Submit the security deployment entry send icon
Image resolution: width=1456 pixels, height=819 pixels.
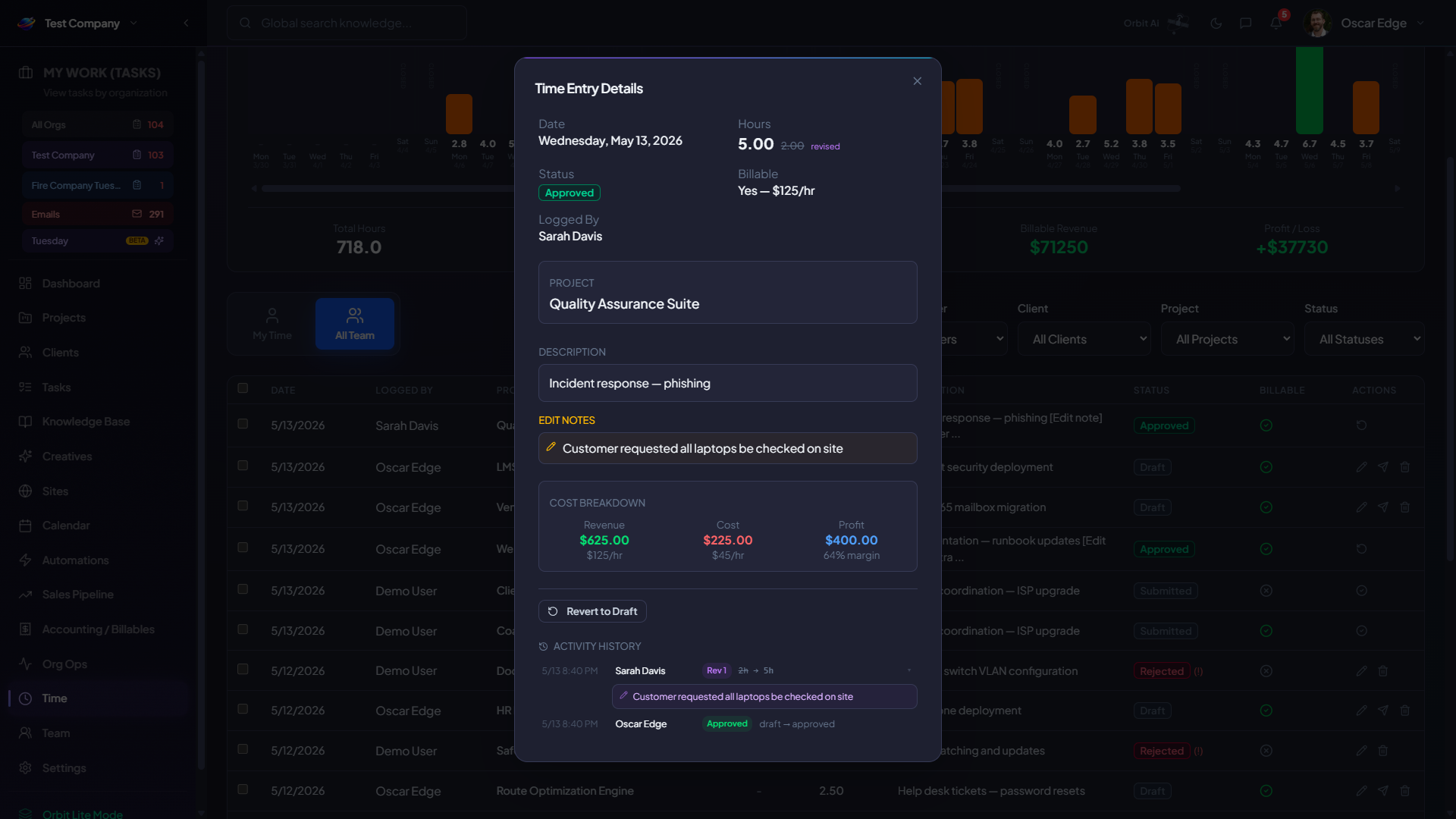point(1383,467)
